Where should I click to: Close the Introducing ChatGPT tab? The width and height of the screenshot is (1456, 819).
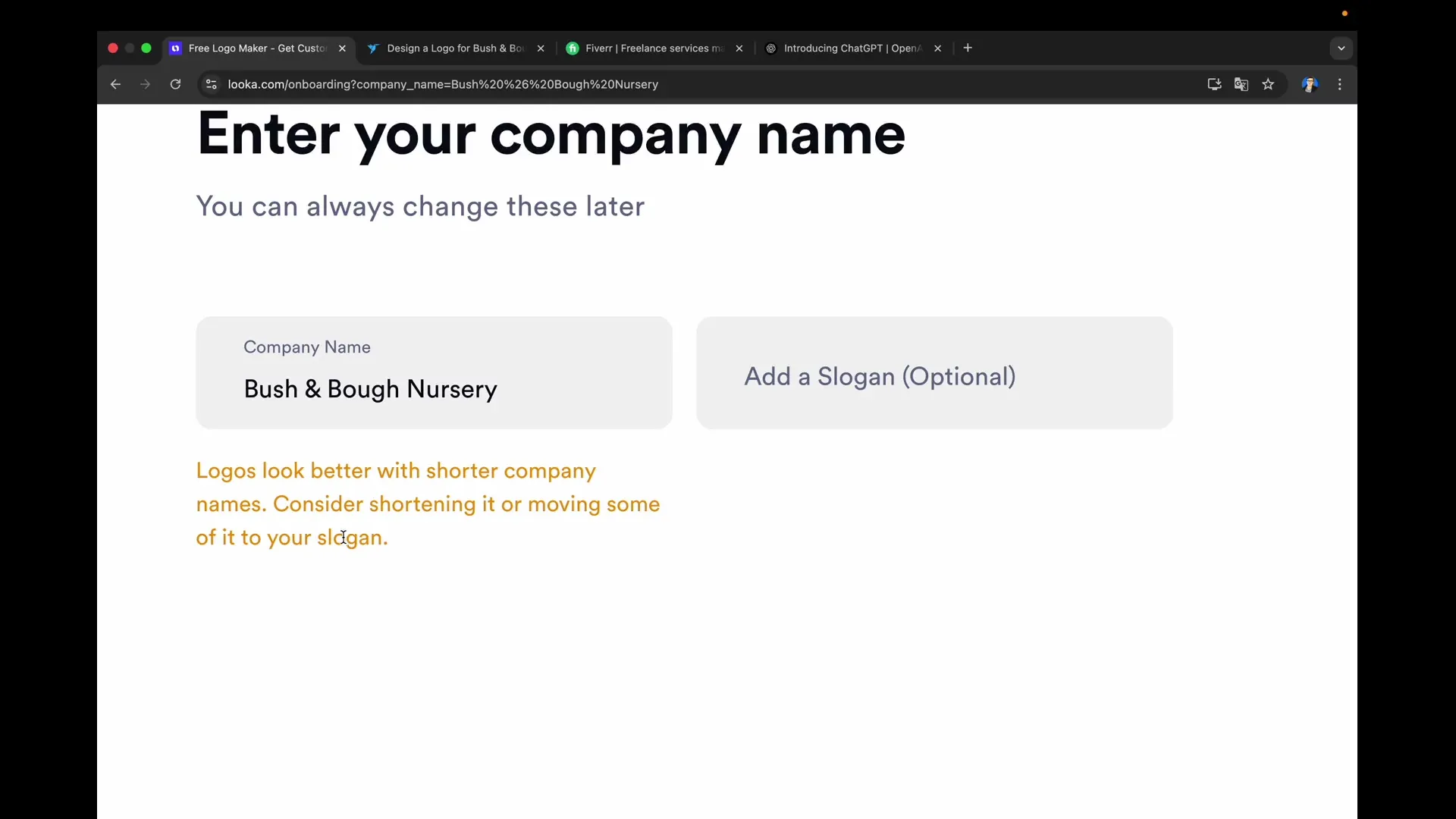(x=938, y=49)
